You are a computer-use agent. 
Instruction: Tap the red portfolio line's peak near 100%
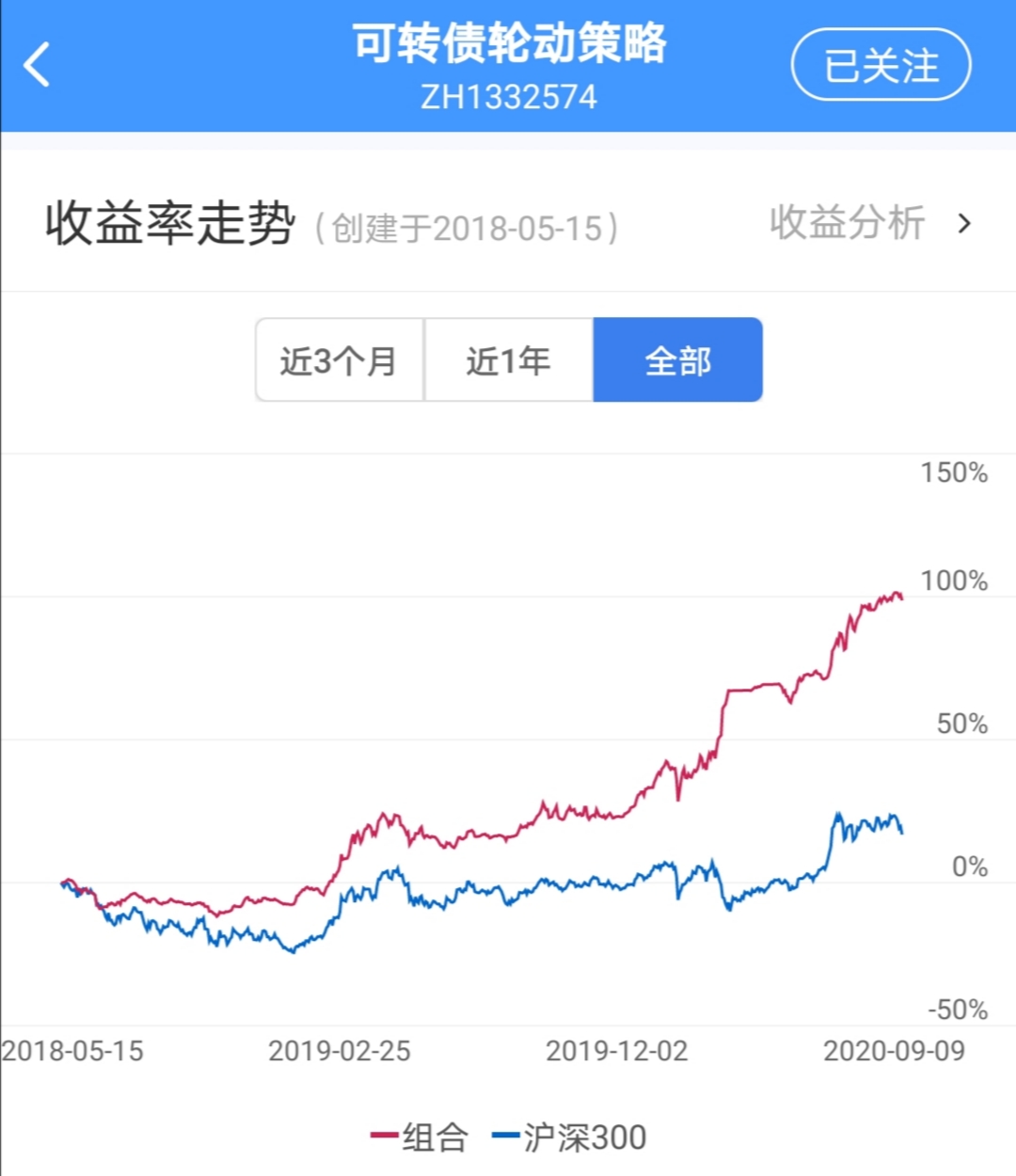click(x=894, y=595)
